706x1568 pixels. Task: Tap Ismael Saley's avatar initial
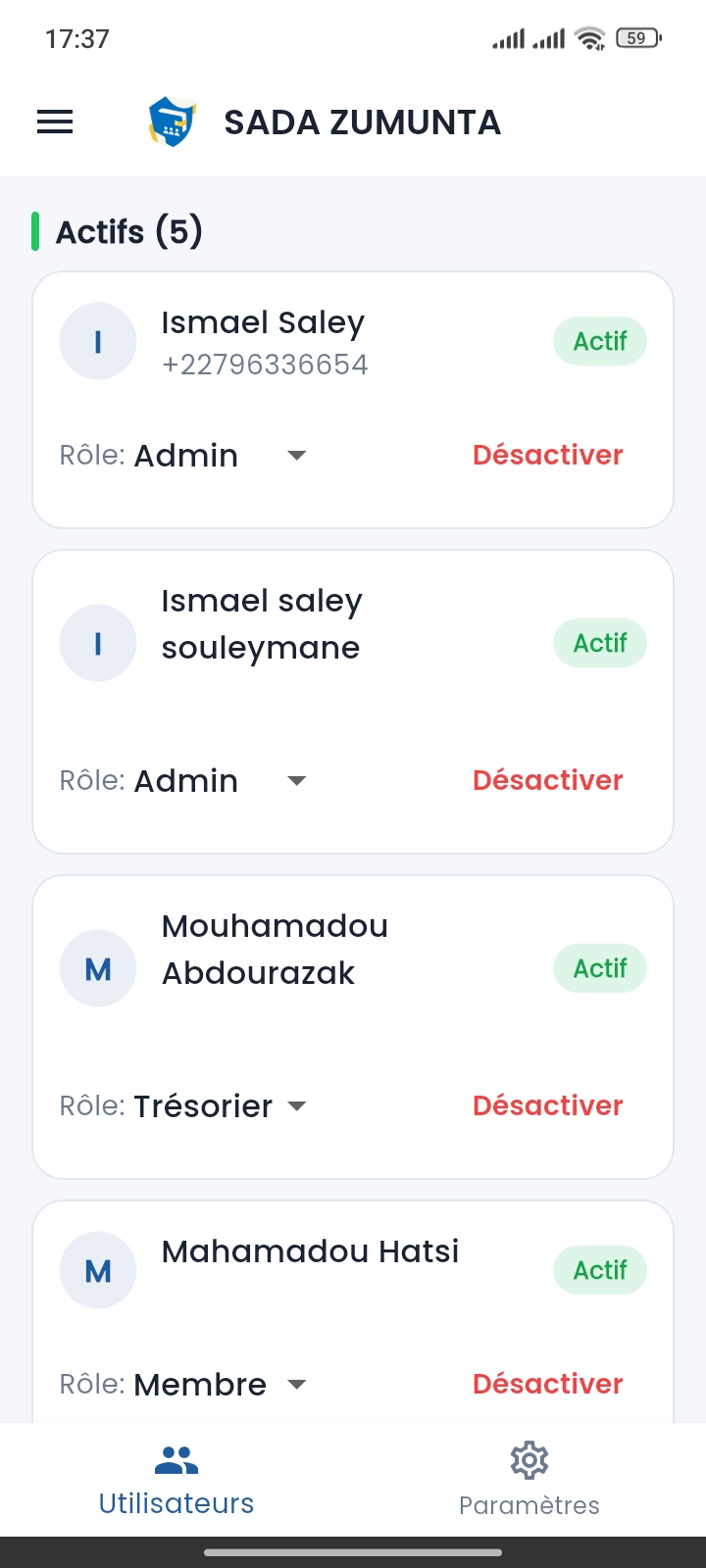tap(98, 342)
